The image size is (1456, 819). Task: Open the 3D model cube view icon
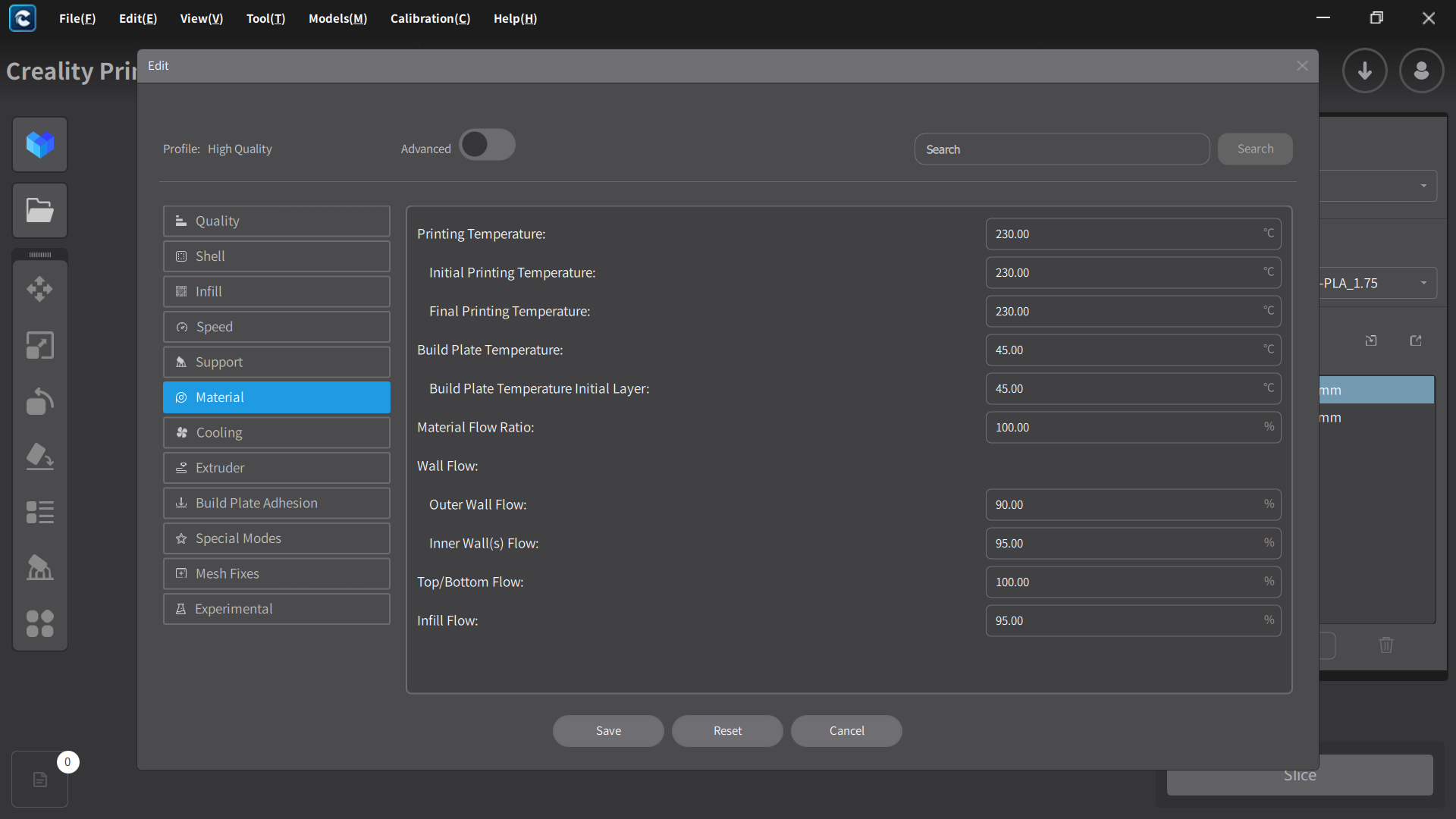40,144
